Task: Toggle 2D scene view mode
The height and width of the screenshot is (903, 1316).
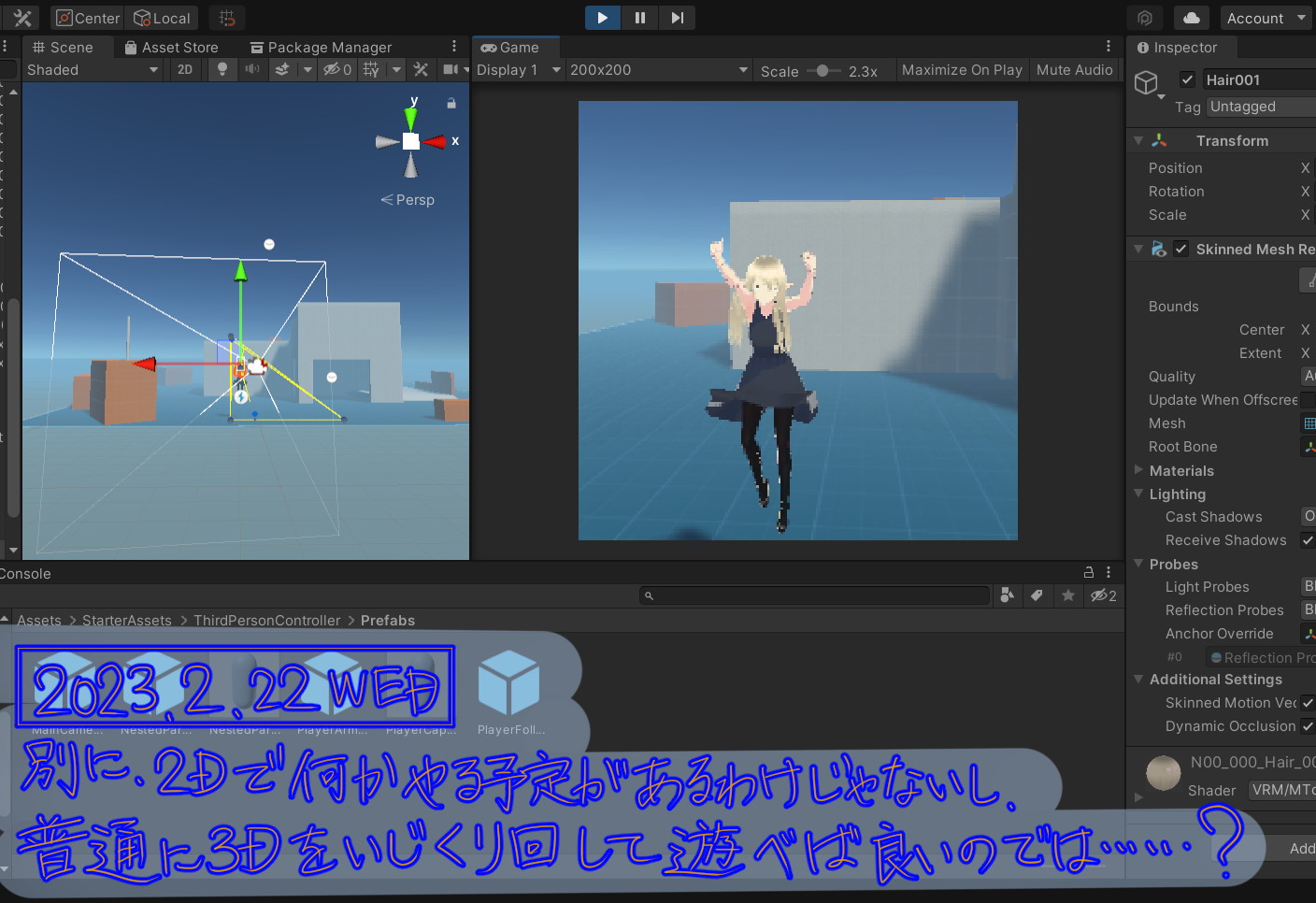Action: tap(185, 69)
